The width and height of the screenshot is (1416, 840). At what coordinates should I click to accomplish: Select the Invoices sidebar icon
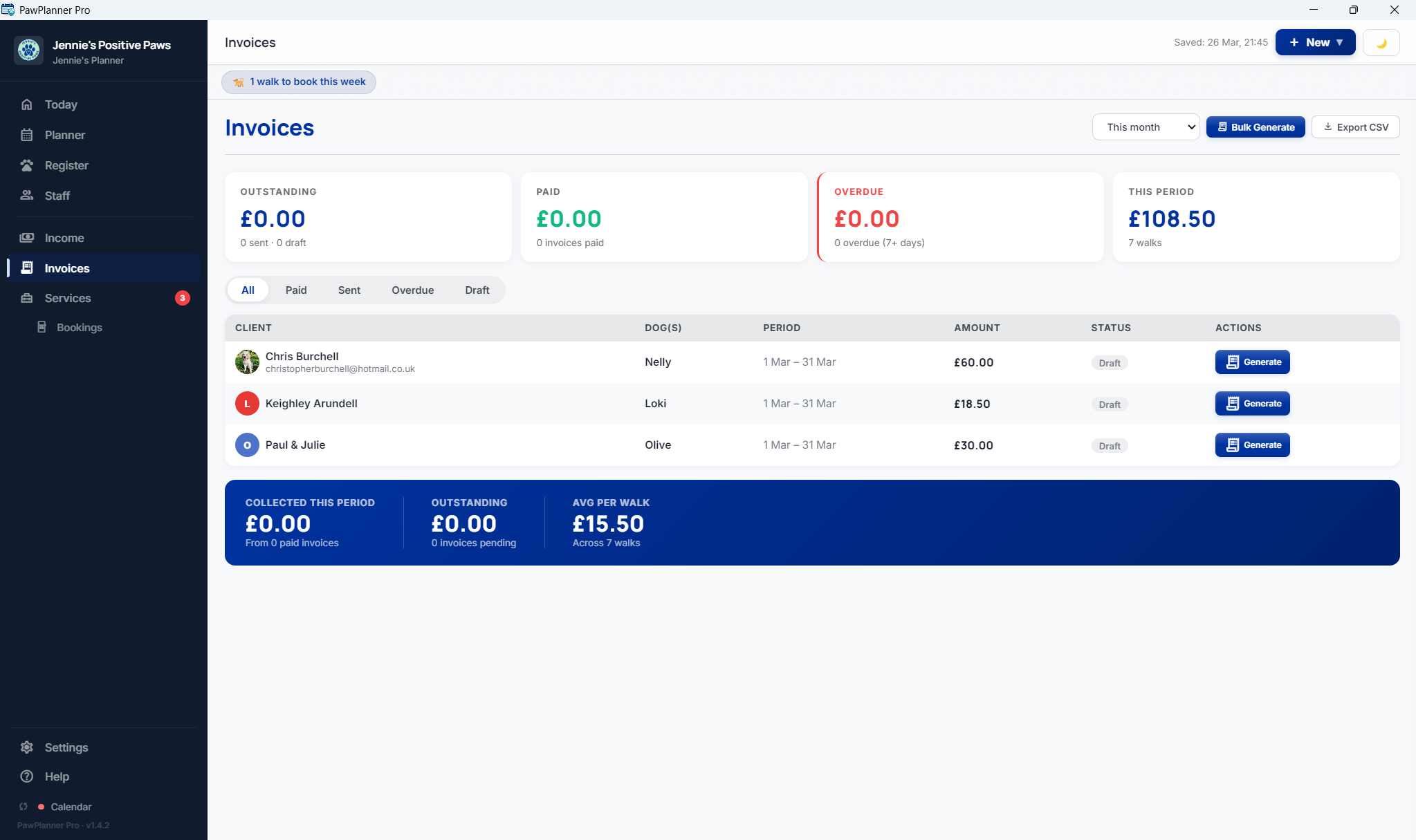(x=26, y=268)
